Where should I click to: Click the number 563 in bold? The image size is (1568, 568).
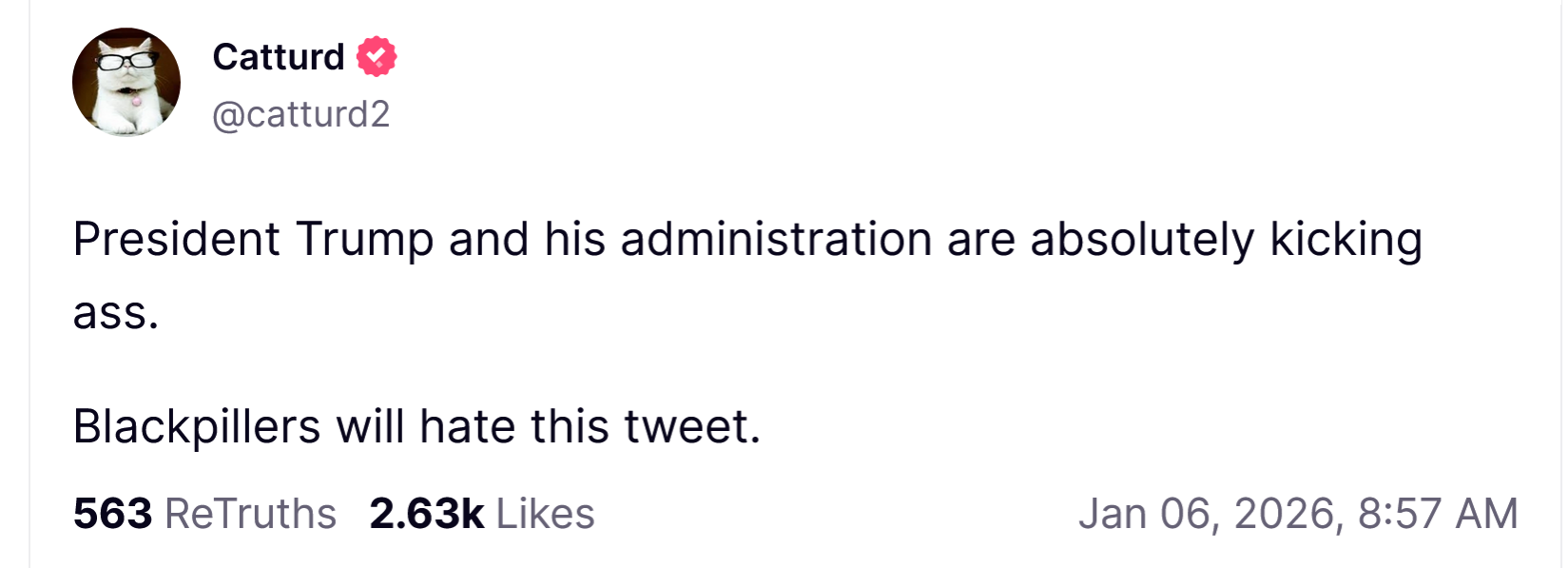(x=112, y=514)
